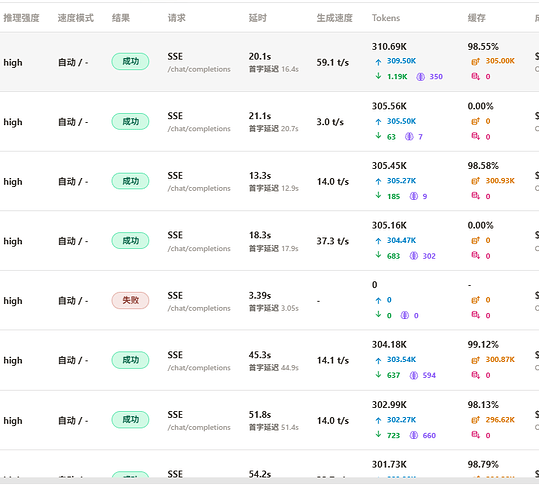Click the pink cache-write icon in the 98.58% row
Image resolution: width=539 pixels, height=500 pixels.
tap(475, 196)
